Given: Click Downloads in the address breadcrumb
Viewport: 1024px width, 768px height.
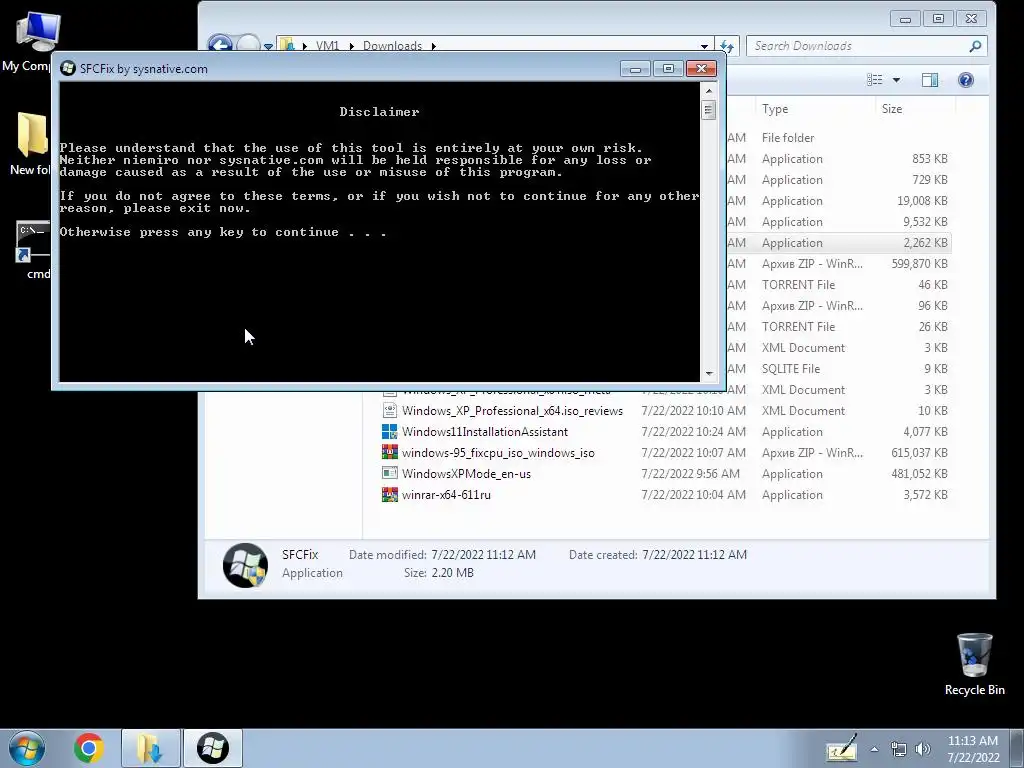Looking at the screenshot, I should pyautogui.click(x=392, y=46).
